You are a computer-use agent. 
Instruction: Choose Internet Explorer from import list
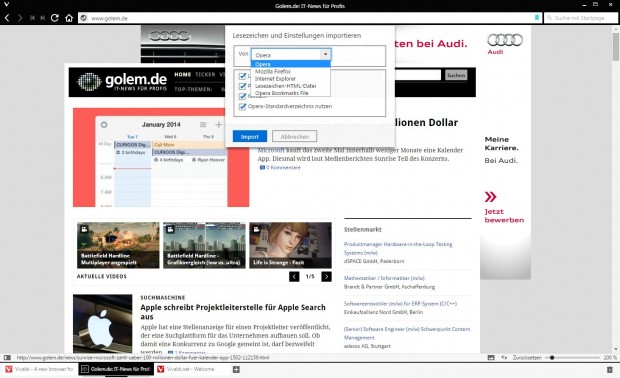[x=291, y=78]
